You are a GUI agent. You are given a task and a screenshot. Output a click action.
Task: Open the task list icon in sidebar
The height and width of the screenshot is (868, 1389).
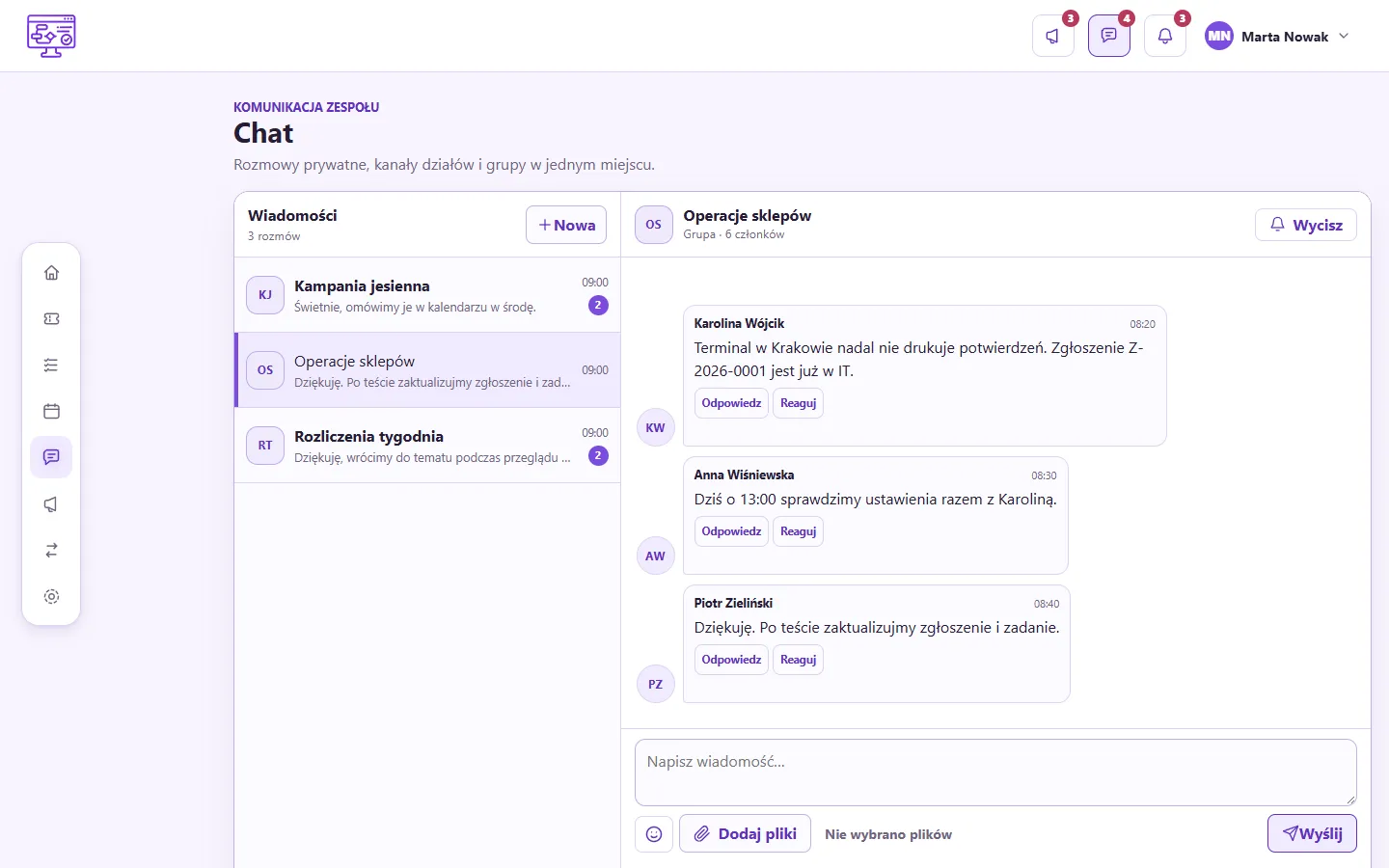pyautogui.click(x=51, y=366)
